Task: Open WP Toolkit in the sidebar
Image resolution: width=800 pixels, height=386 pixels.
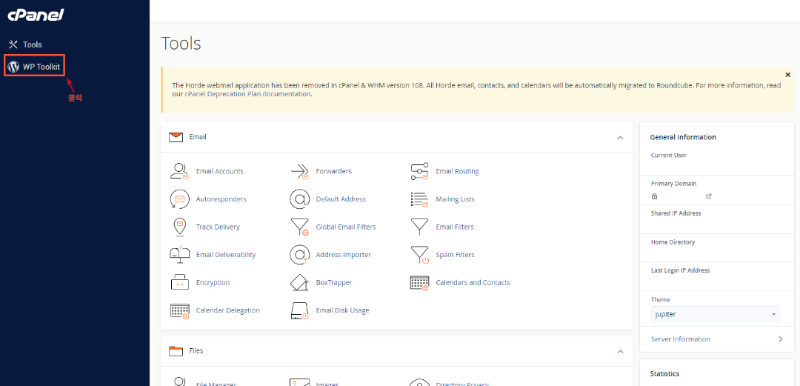Action: click(x=35, y=66)
